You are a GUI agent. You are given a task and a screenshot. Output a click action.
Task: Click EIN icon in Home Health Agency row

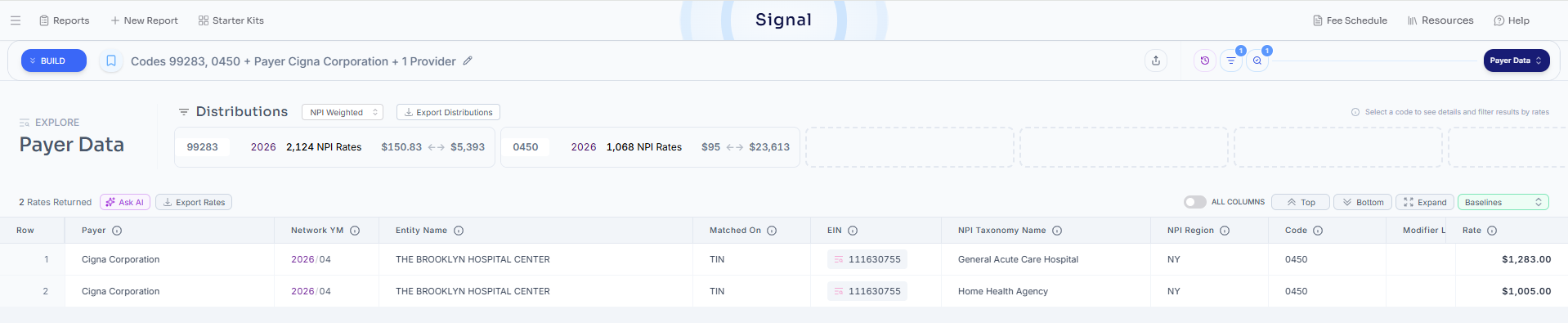click(x=839, y=291)
